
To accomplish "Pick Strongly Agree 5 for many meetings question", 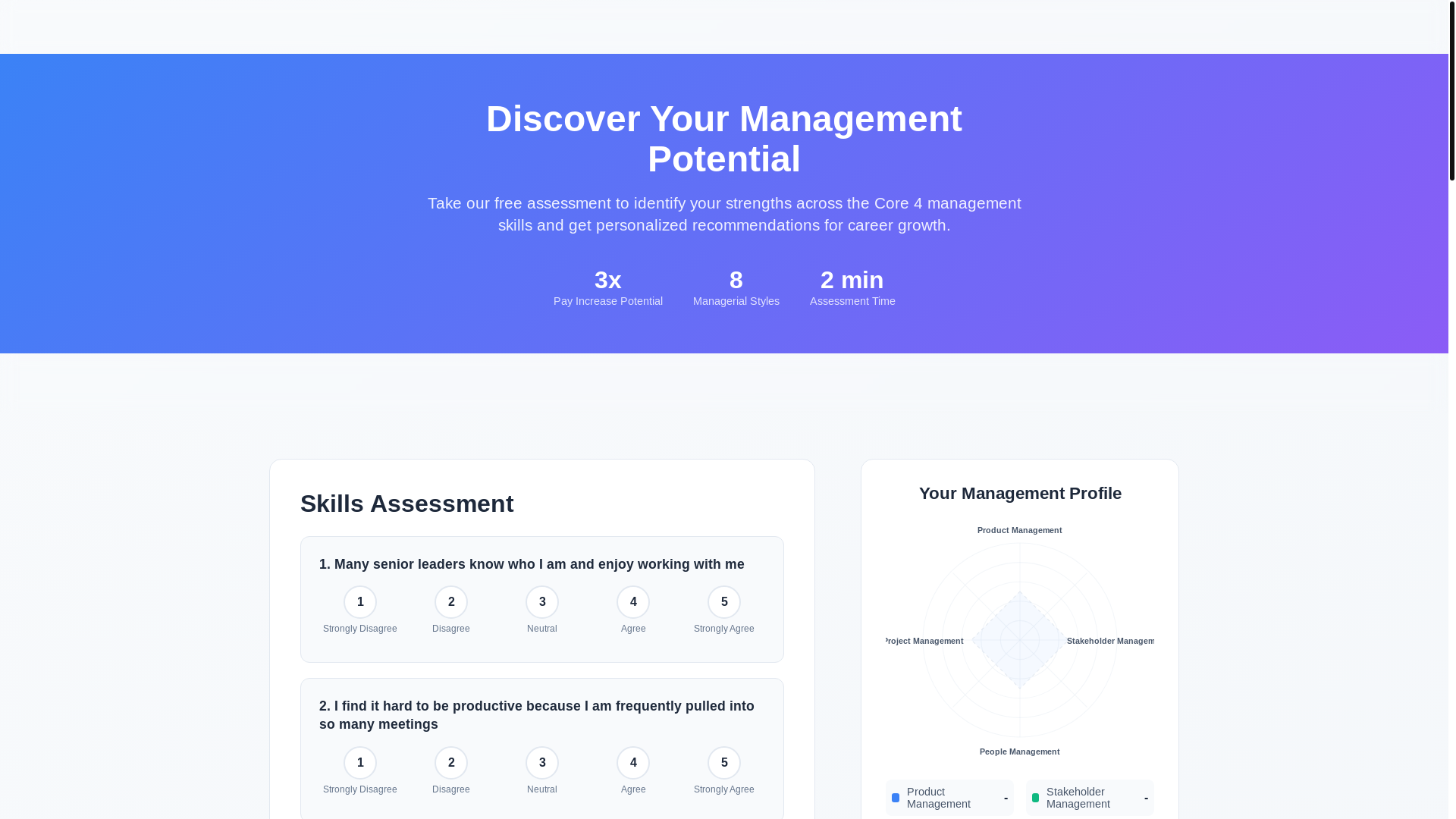I will [x=724, y=763].
